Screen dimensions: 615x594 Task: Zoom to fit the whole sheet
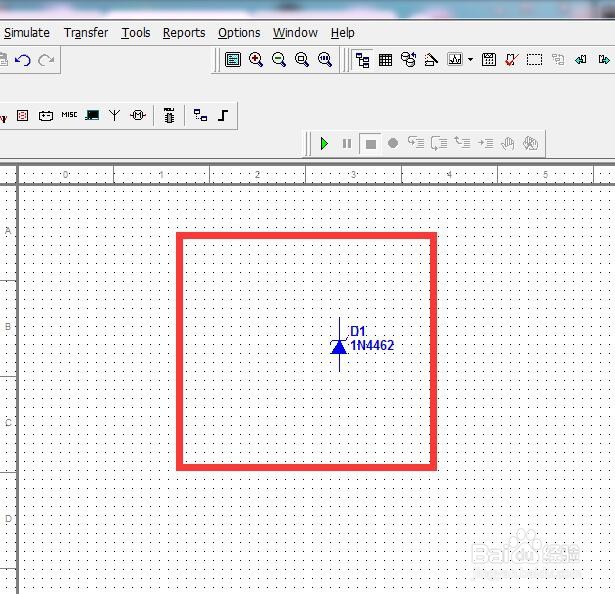pyautogui.click(x=325, y=60)
